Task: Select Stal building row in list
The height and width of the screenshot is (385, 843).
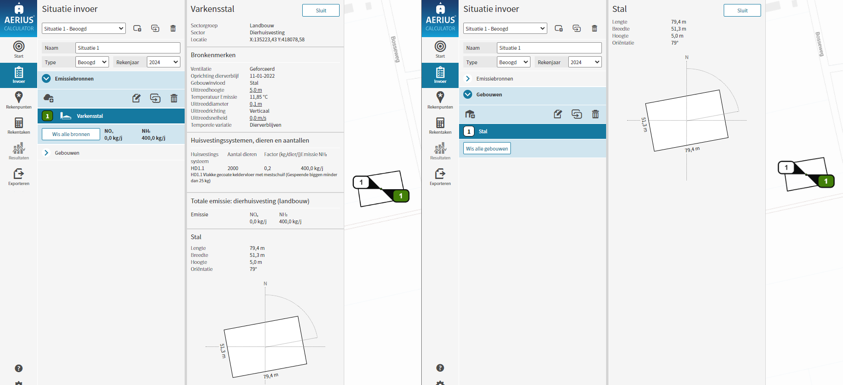Action: (x=532, y=131)
